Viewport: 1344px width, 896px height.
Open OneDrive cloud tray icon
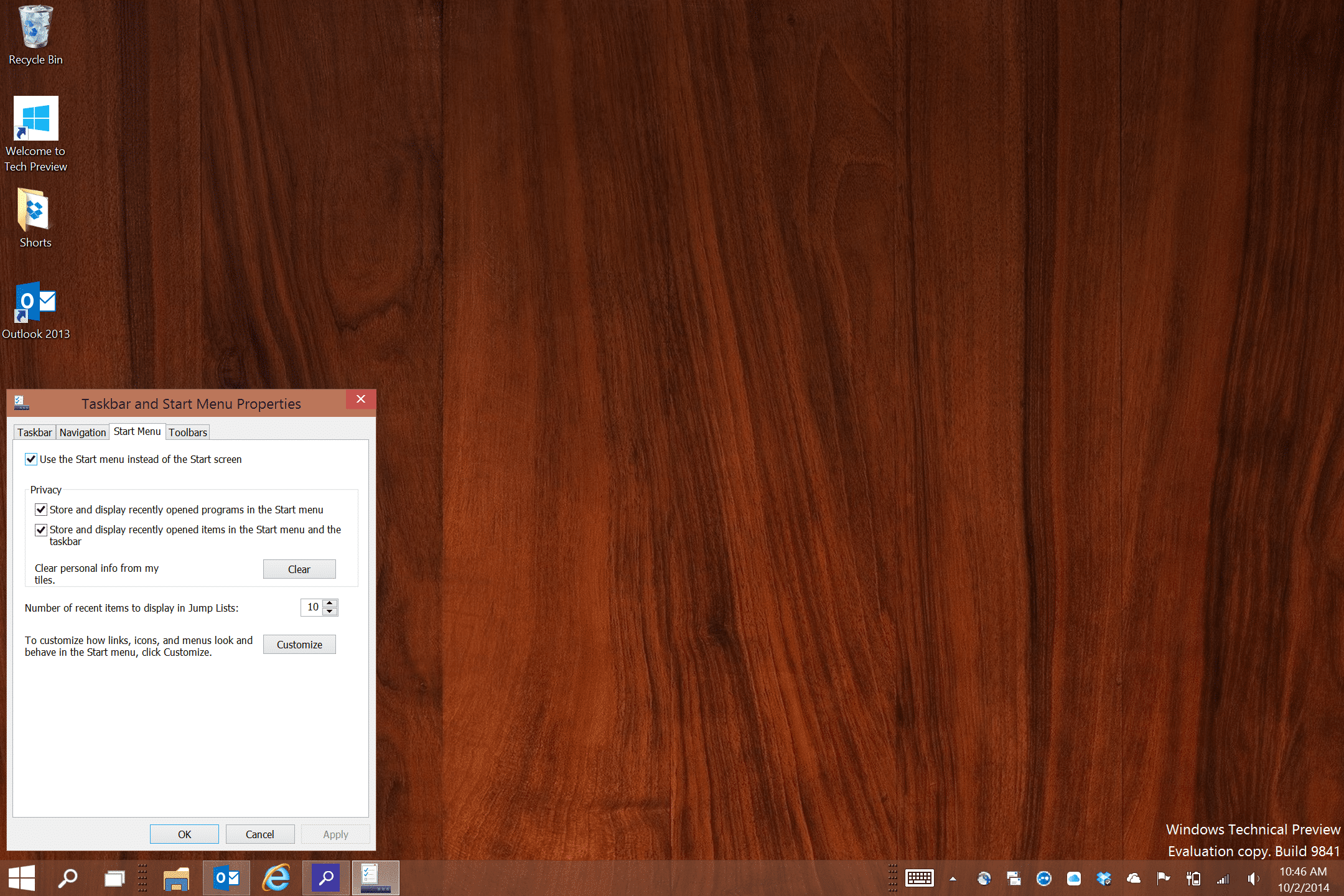(1133, 878)
